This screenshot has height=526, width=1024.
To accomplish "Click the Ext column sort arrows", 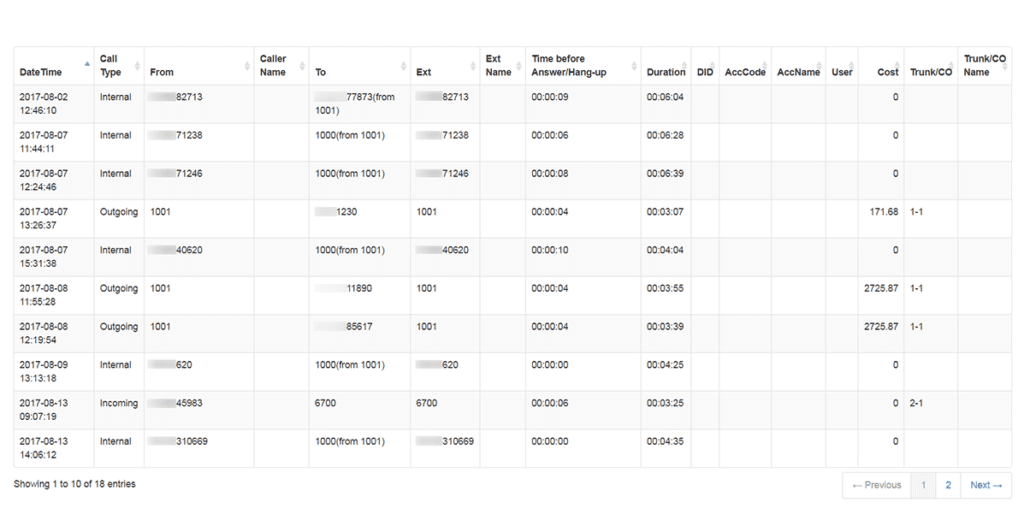I will point(472,66).
